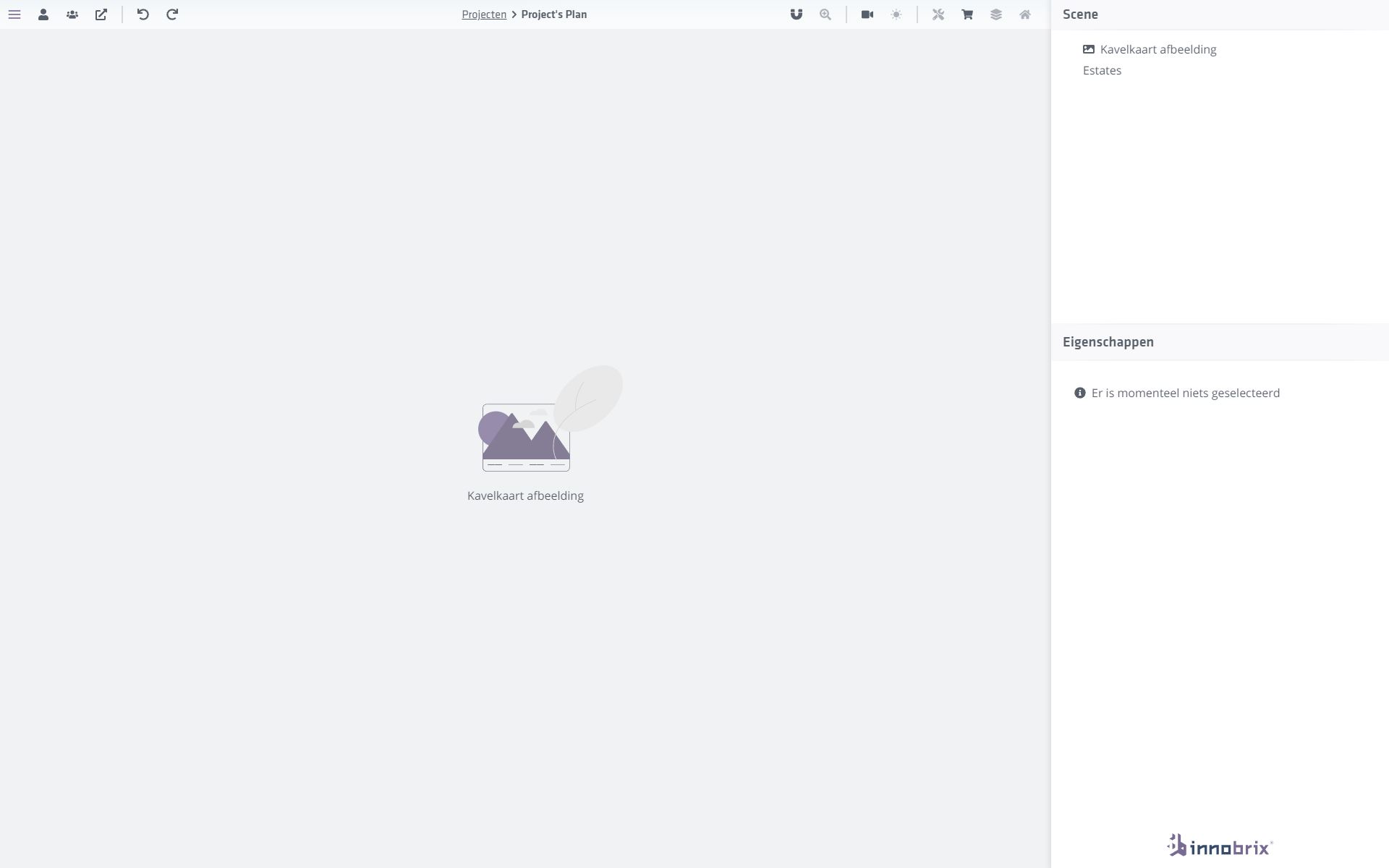1389x868 pixels.
Task: Open the wrench tools icon
Action: tap(938, 14)
